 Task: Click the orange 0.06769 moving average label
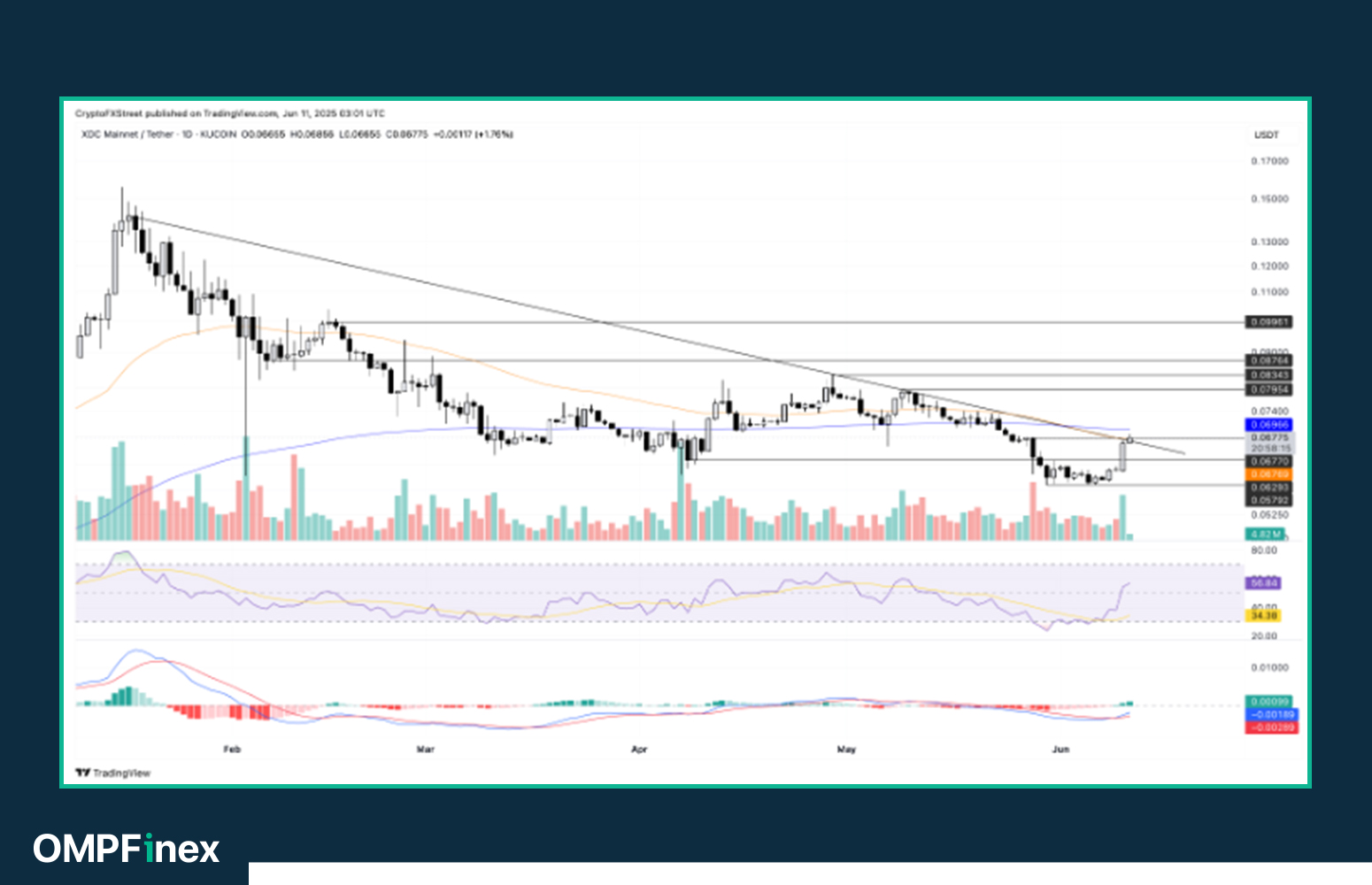(1269, 474)
